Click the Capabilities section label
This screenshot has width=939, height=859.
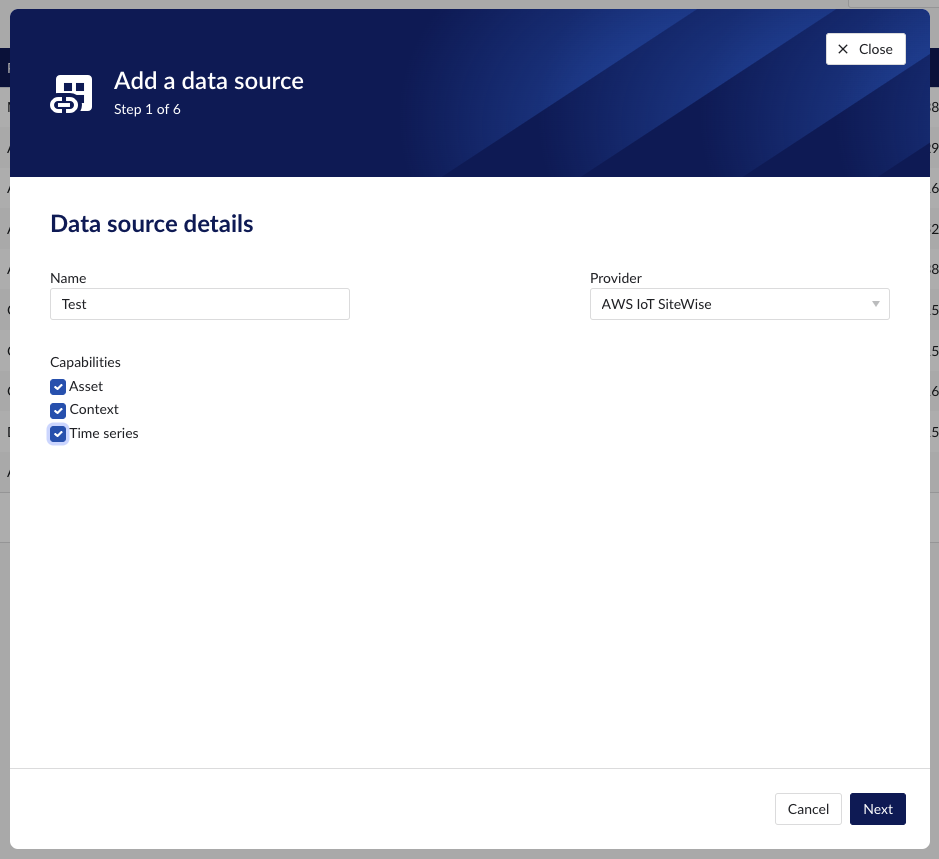pos(83,361)
